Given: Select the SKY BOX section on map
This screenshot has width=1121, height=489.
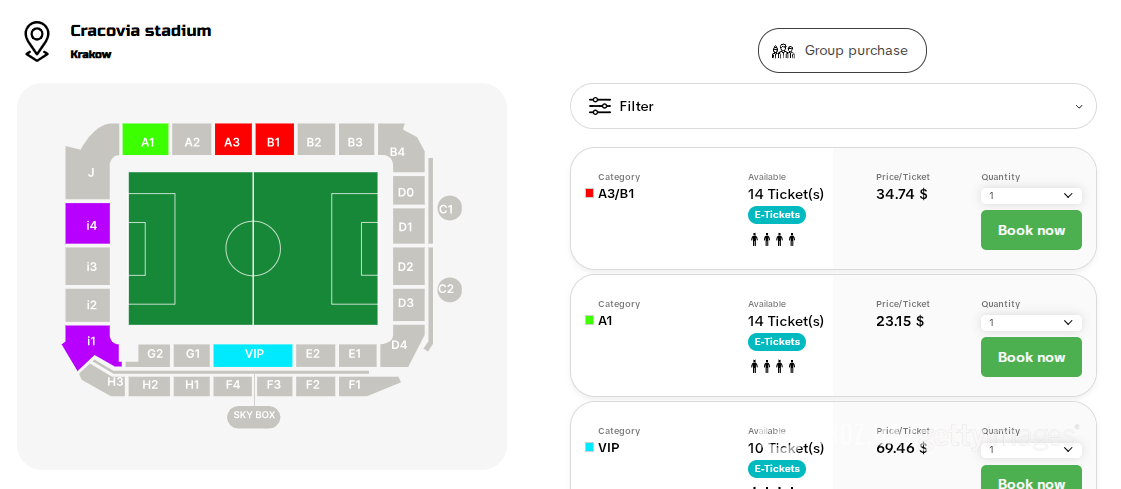Looking at the screenshot, I should click(x=254, y=415).
